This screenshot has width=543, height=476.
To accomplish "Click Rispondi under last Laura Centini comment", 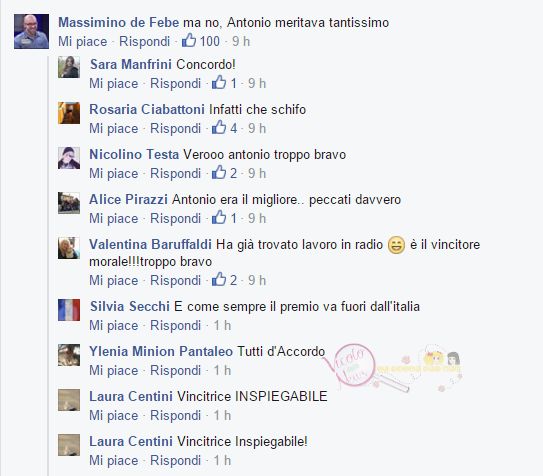I will pos(175,460).
